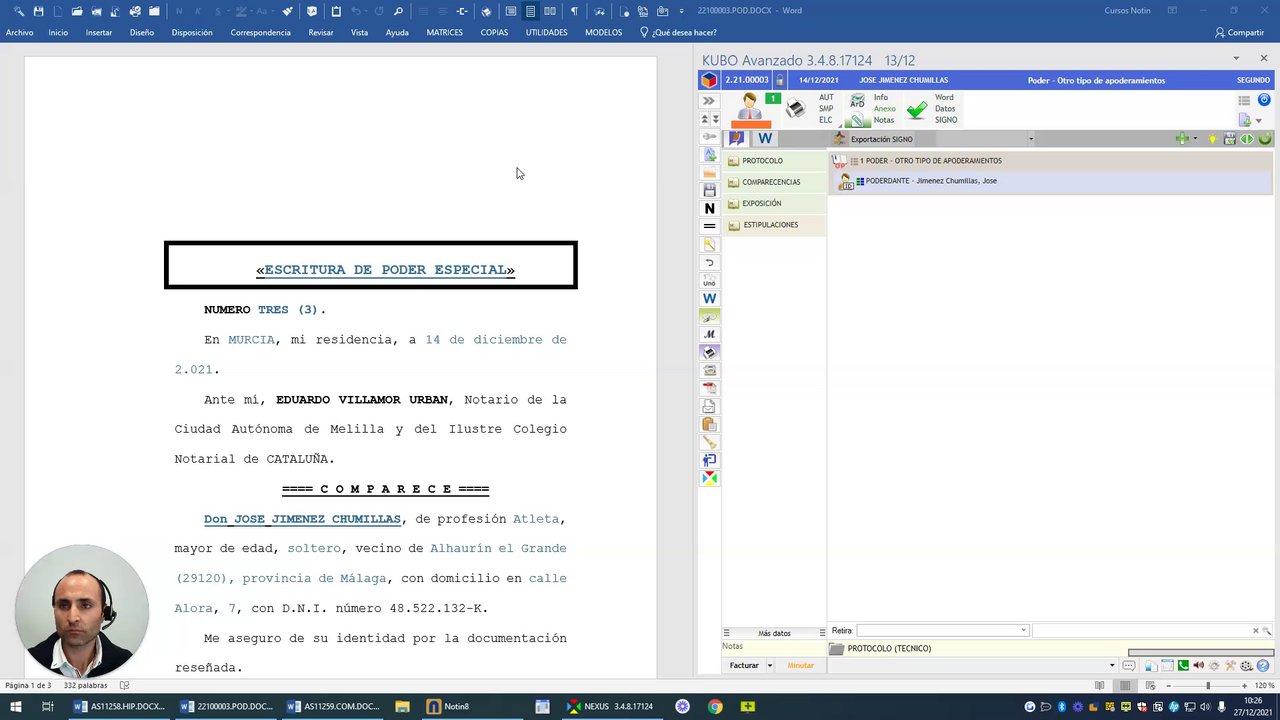
Task: Click the yellow lightbulb icon in KUBO
Action: (1213, 139)
